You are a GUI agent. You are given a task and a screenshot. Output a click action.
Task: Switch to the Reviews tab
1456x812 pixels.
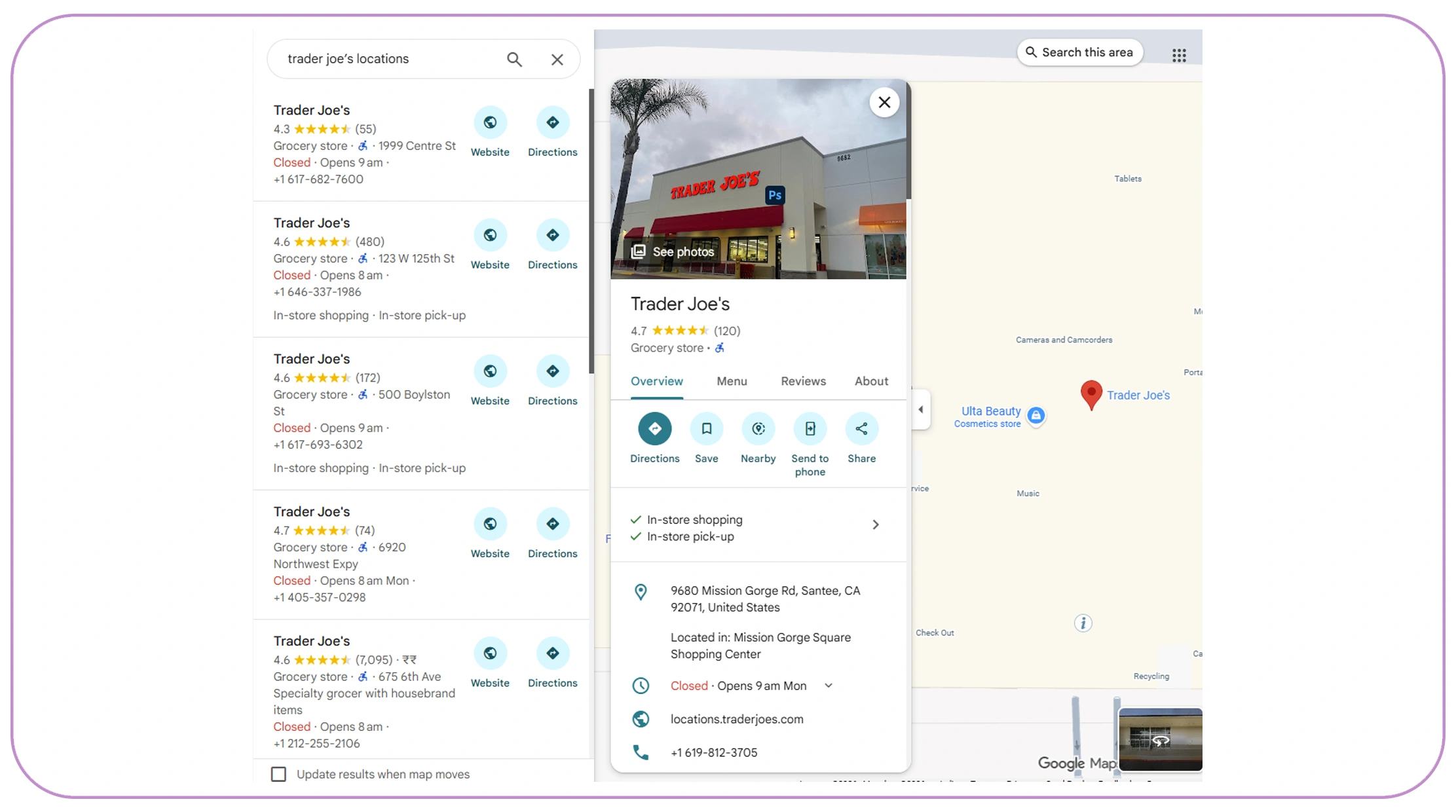click(803, 381)
